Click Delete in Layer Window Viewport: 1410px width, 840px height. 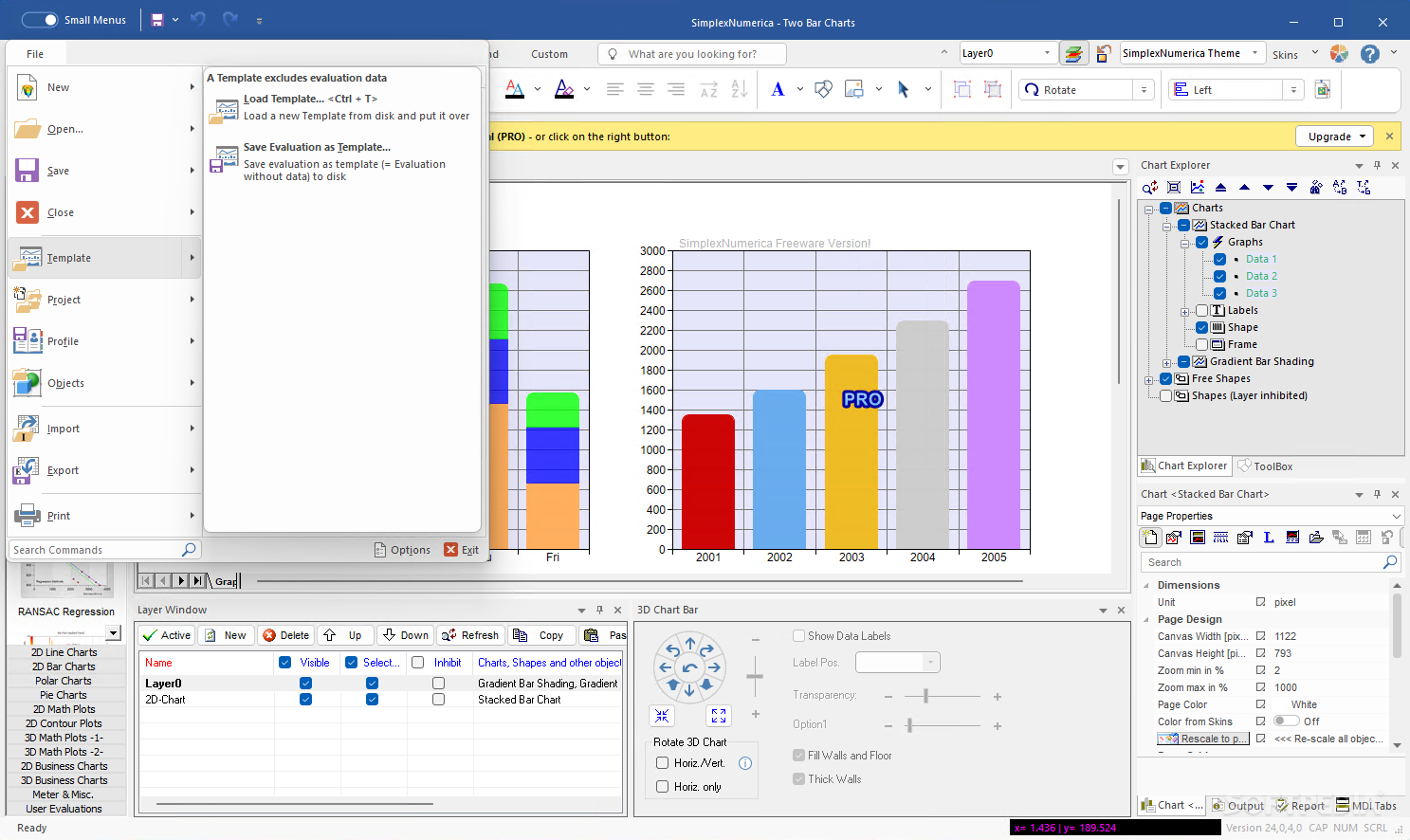tap(286, 635)
